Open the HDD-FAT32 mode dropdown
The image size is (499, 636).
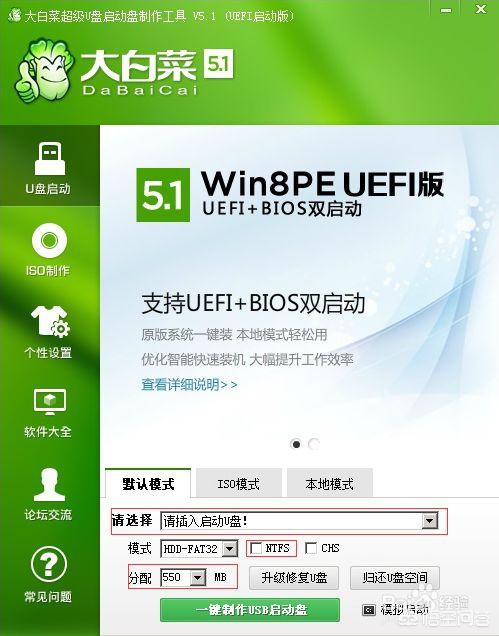click(x=230, y=549)
